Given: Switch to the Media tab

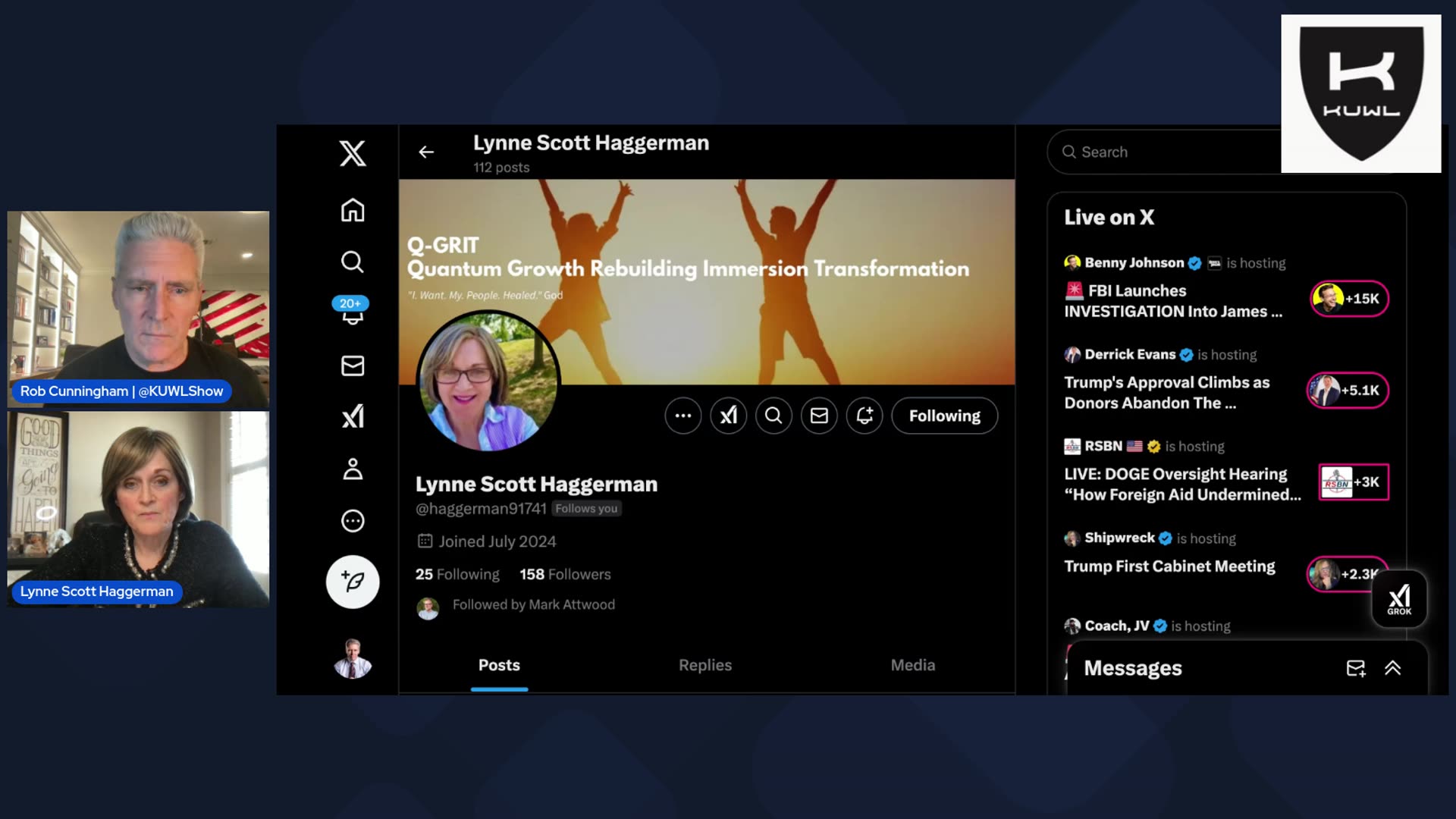Looking at the screenshot, I should tap(912, 665).
